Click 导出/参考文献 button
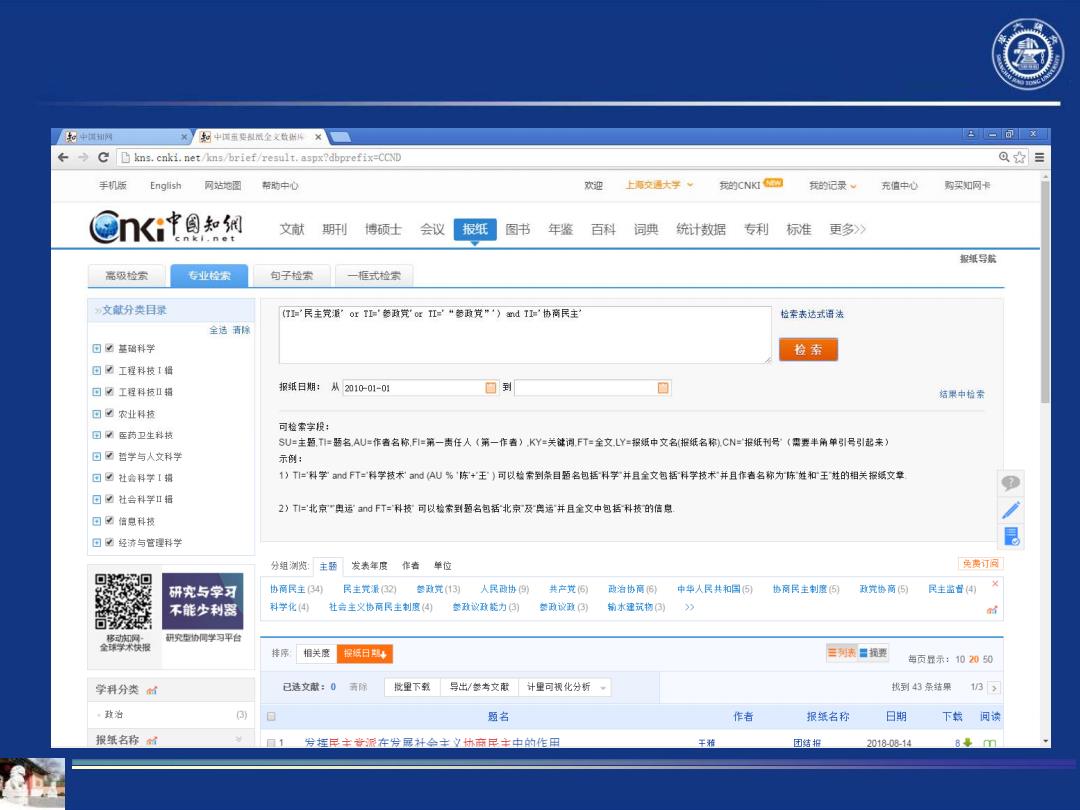This screenshot has width=1080, height=810. (x=479, y=687)
